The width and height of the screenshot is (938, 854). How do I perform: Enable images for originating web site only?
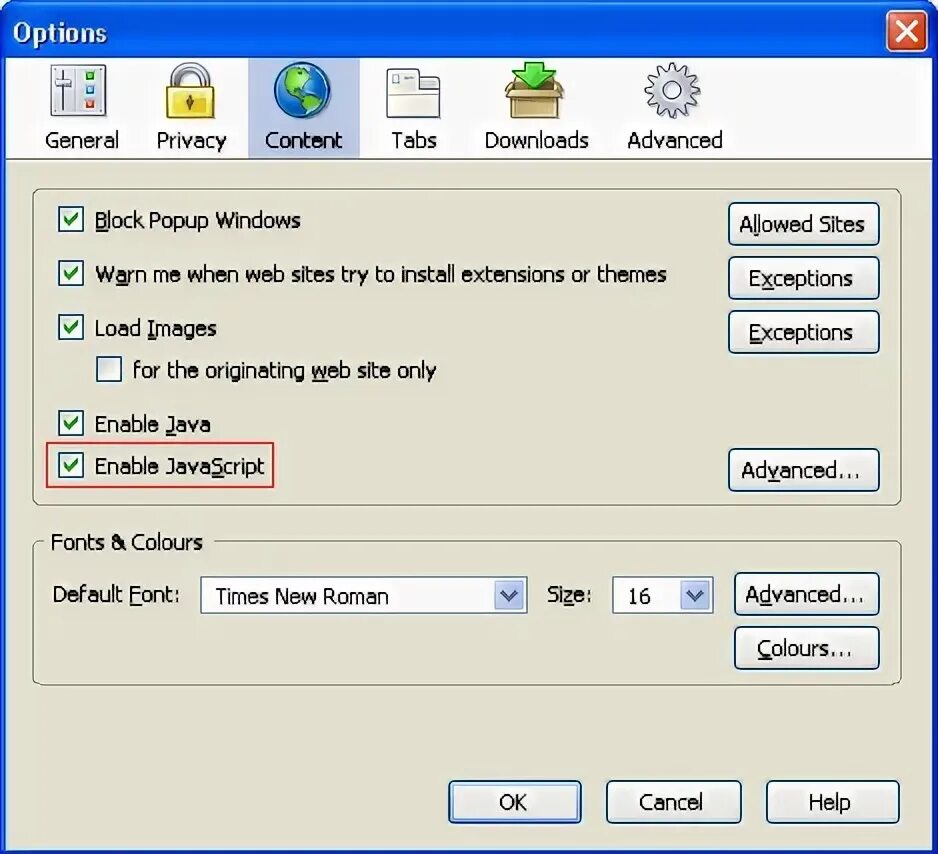pyautogui.click(x=109, y=370)
